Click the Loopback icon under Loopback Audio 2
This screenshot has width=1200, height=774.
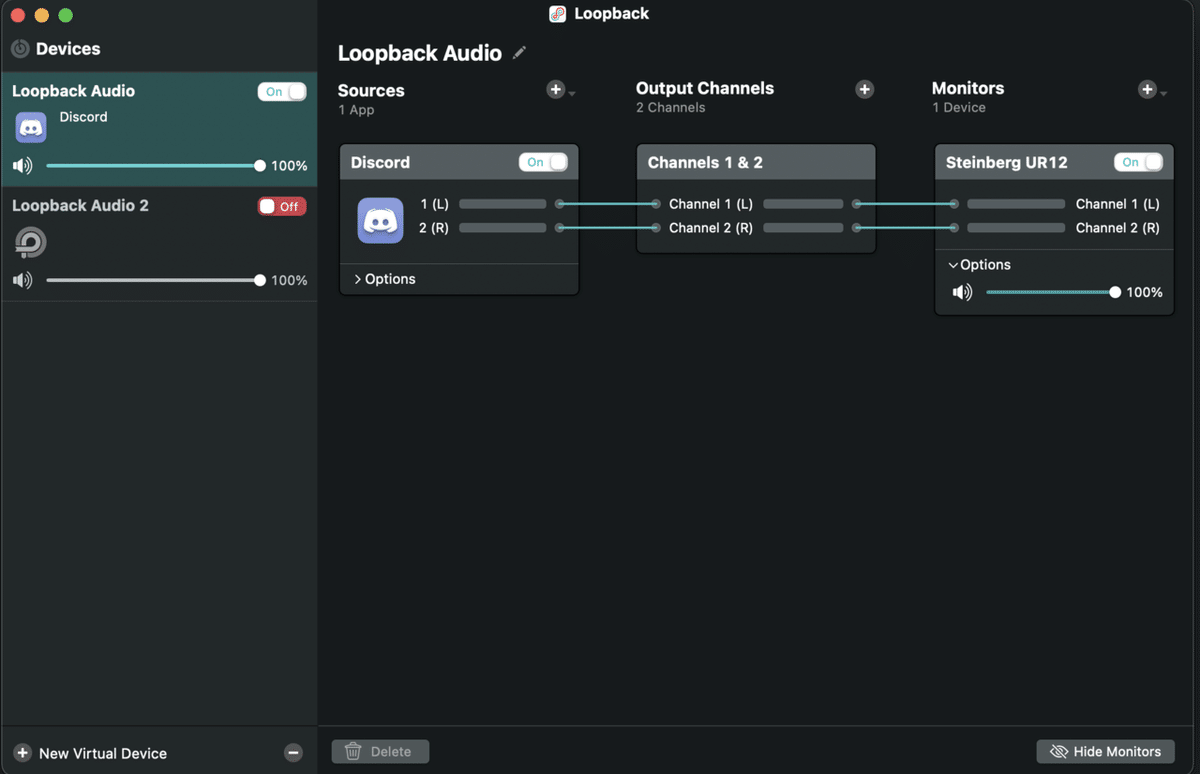(x=31, y=243)
